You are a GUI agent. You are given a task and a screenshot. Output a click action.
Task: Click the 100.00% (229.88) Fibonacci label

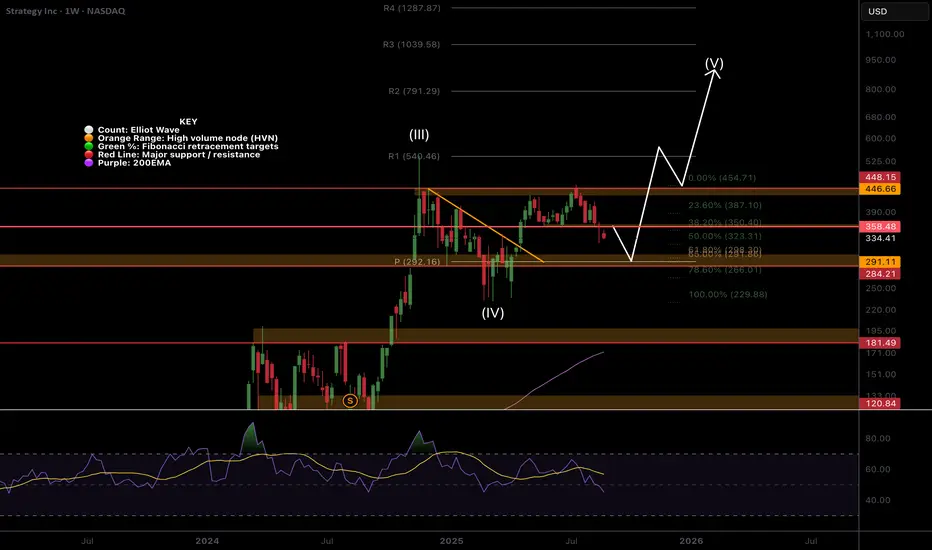(728, 294)
